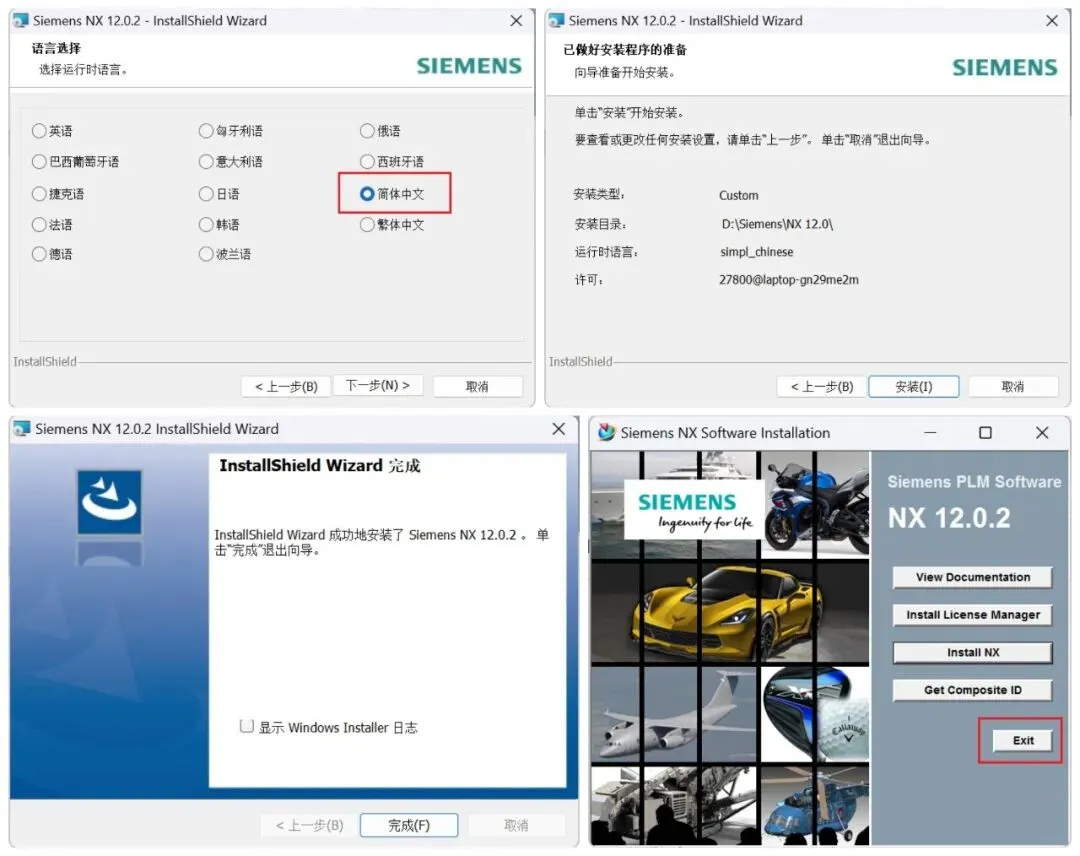
Task: Select the 巴西葡萄牙语 language option
Action: [39, 162]
